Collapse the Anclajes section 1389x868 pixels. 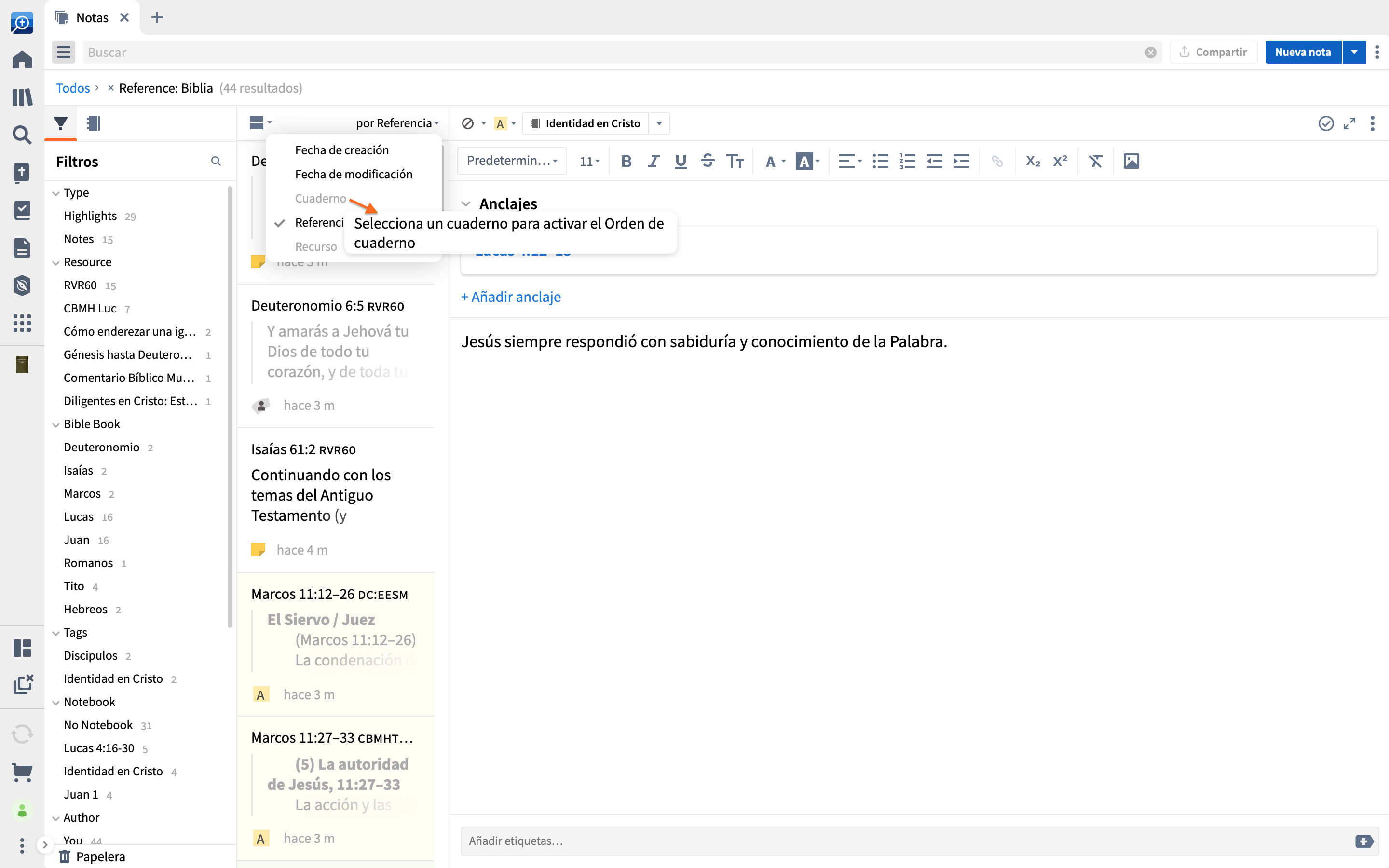point(466,204)
